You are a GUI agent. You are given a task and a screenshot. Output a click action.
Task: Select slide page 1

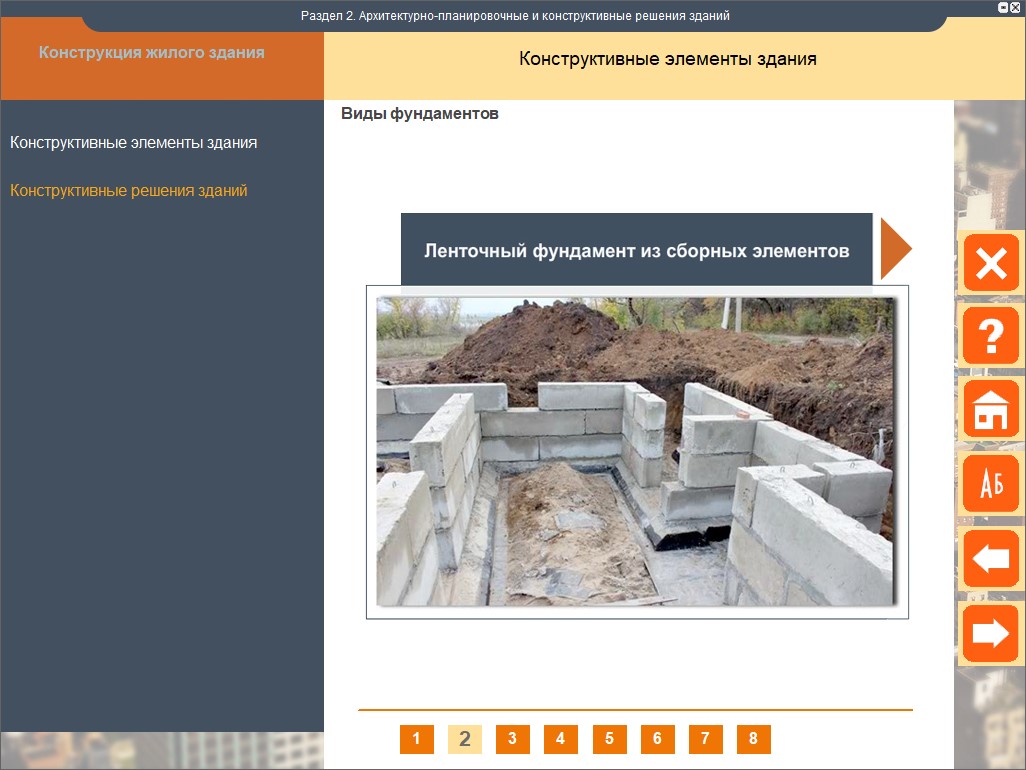pyautogui.click(x=416, y=739)
